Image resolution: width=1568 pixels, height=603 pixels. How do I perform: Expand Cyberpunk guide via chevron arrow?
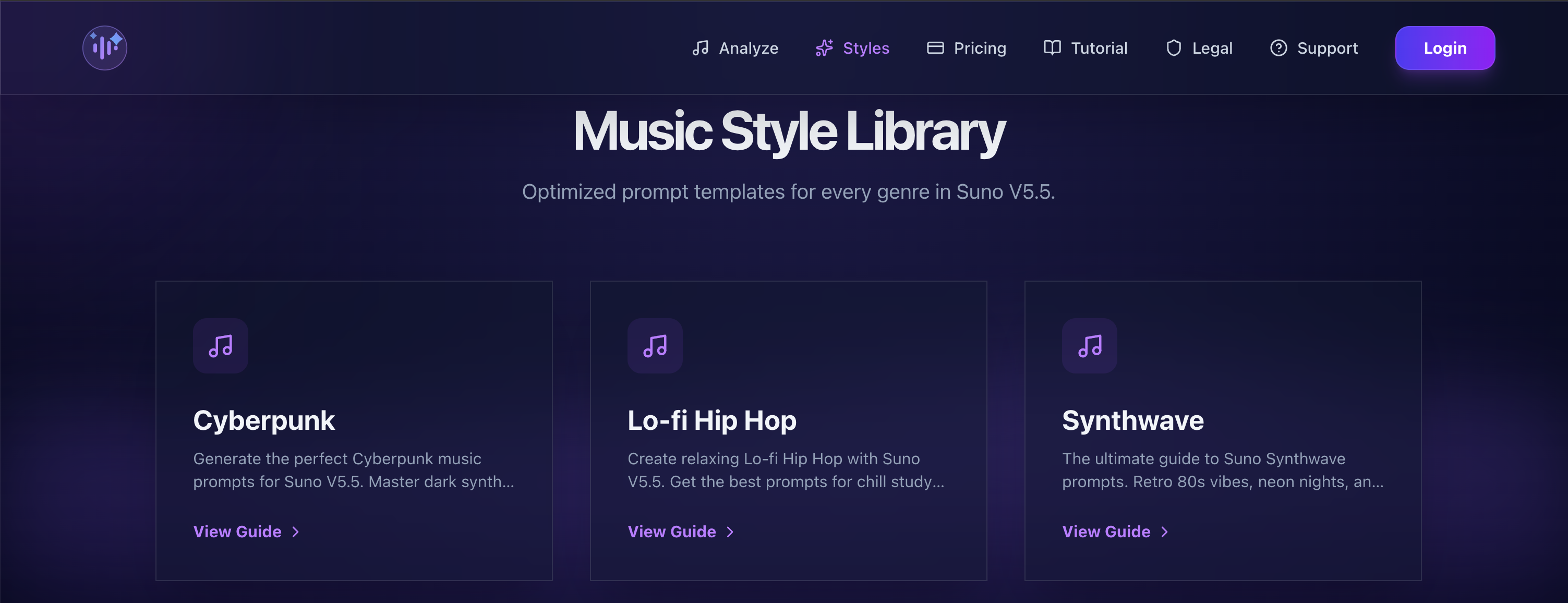point(296,532)
